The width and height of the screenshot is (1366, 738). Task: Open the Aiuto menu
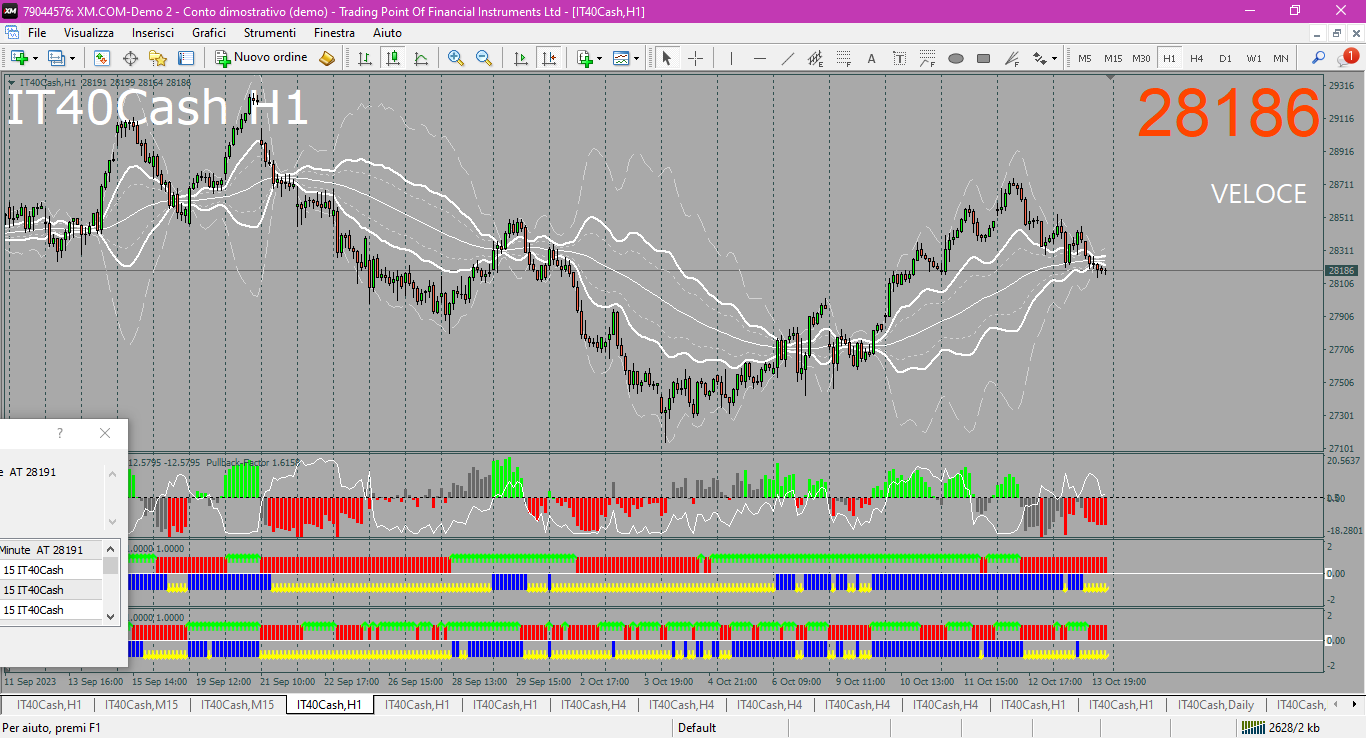(387, 33)
